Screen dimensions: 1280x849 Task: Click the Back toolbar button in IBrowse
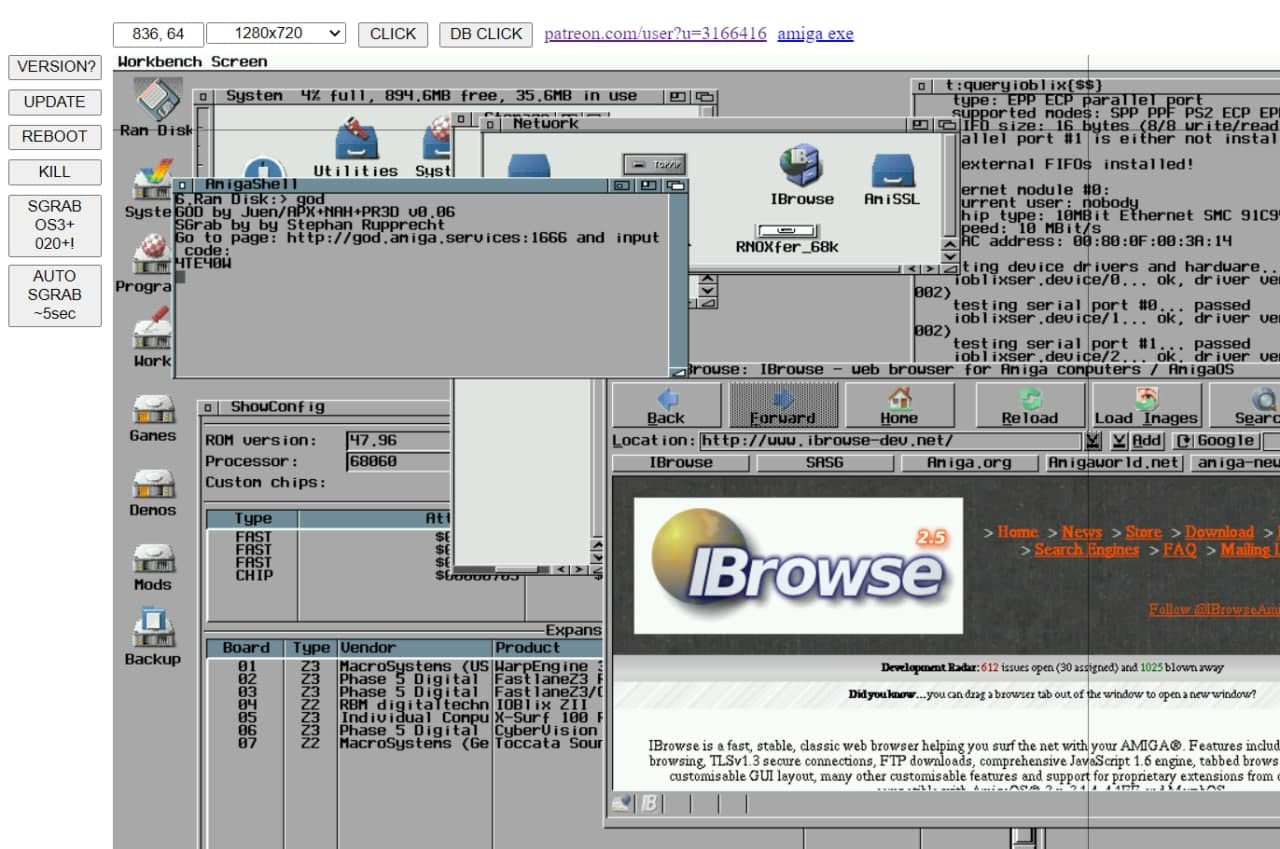[x=666, y=406]
